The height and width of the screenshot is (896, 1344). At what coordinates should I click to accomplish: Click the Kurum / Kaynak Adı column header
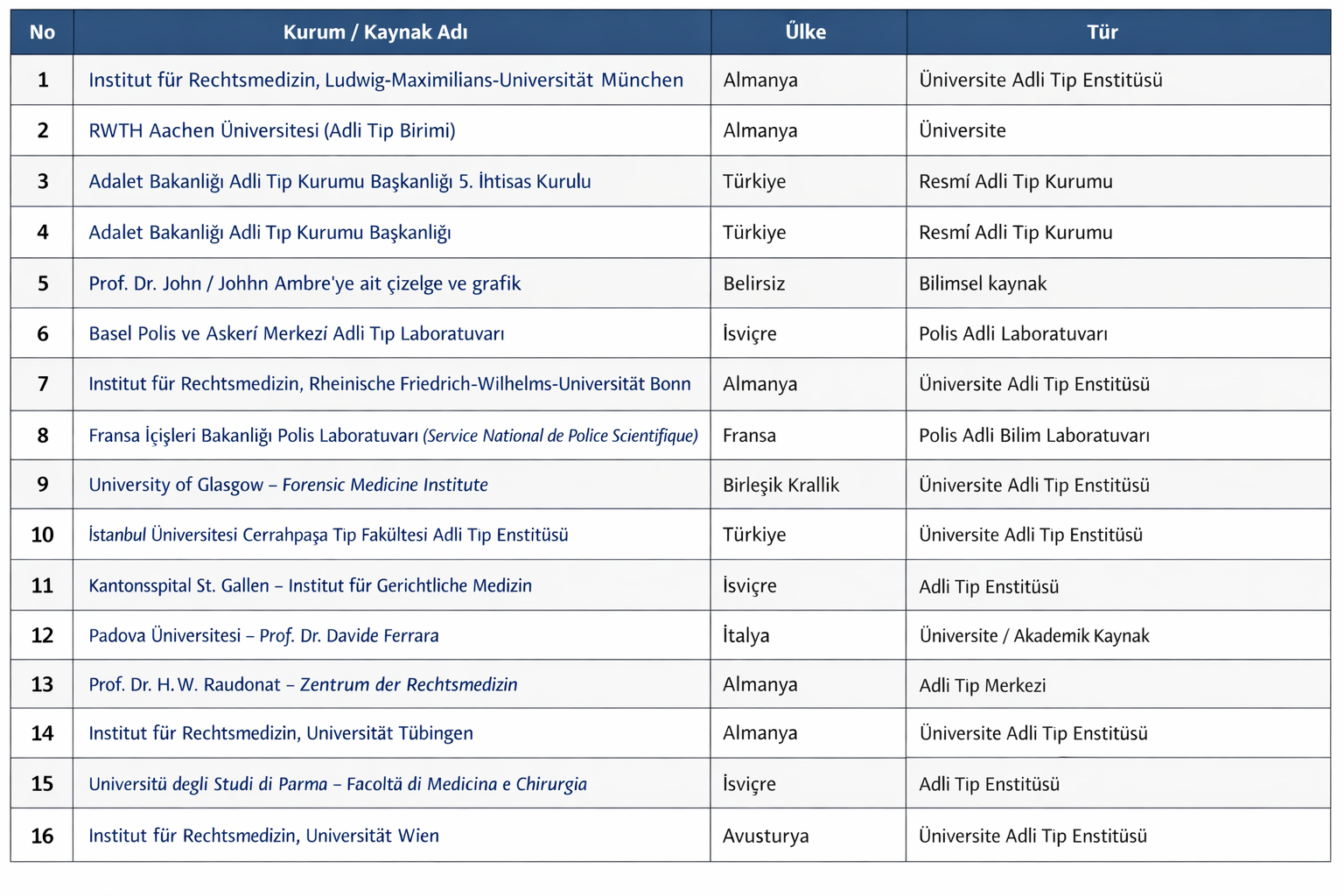[374, 32]
